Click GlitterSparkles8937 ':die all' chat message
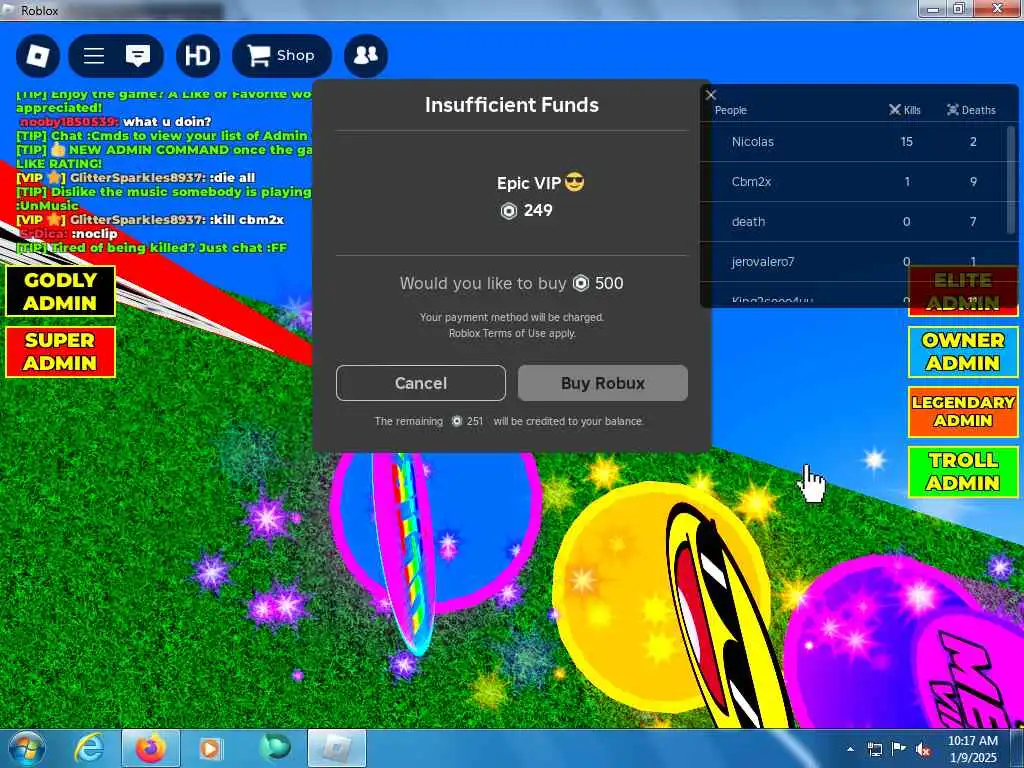Image resolution: width=1024 pixels, height=768 pixels. pos(135,178)
